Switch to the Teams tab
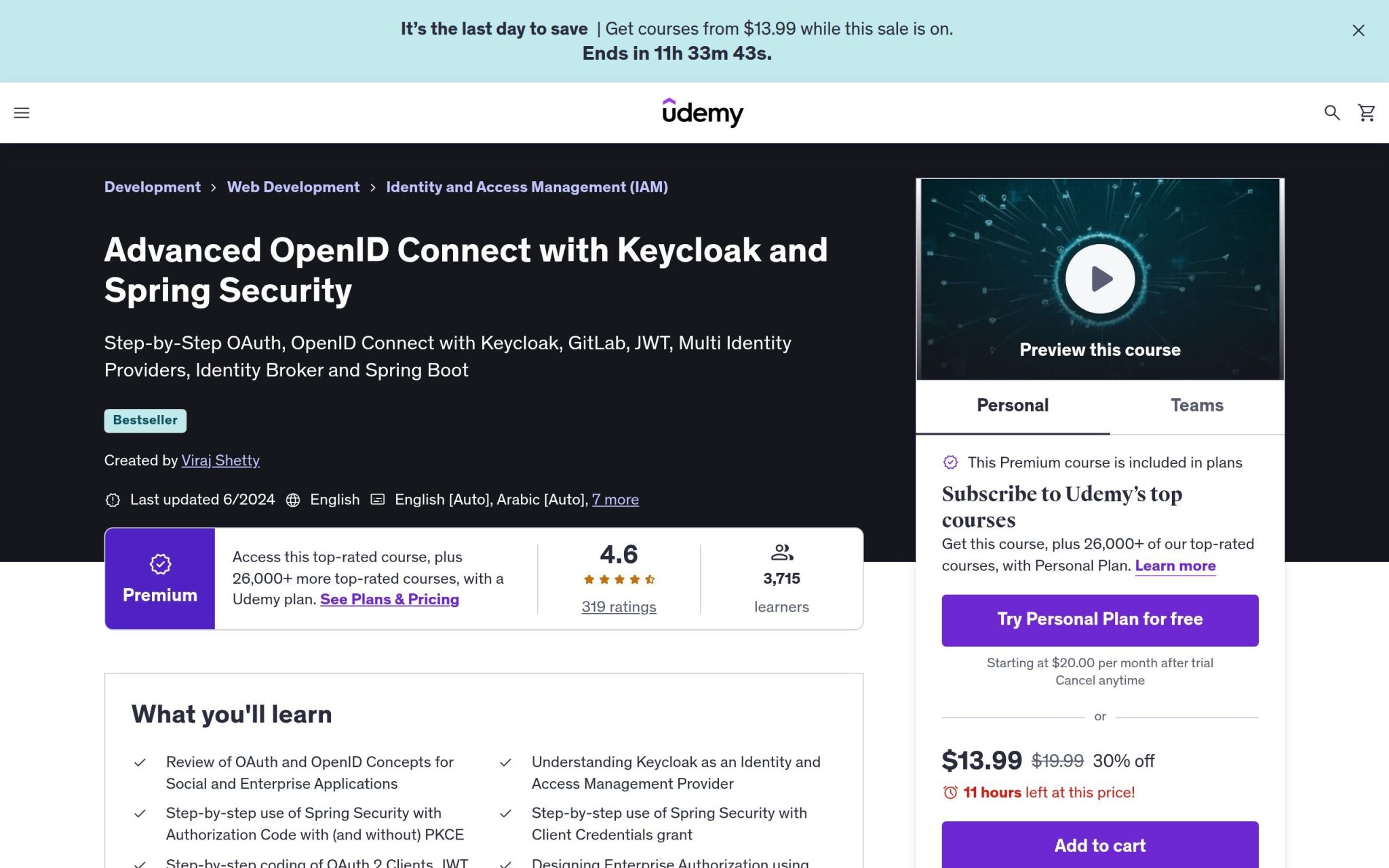The height and width of the screenshot is (868, 1389). click(x=1197, y=406)
